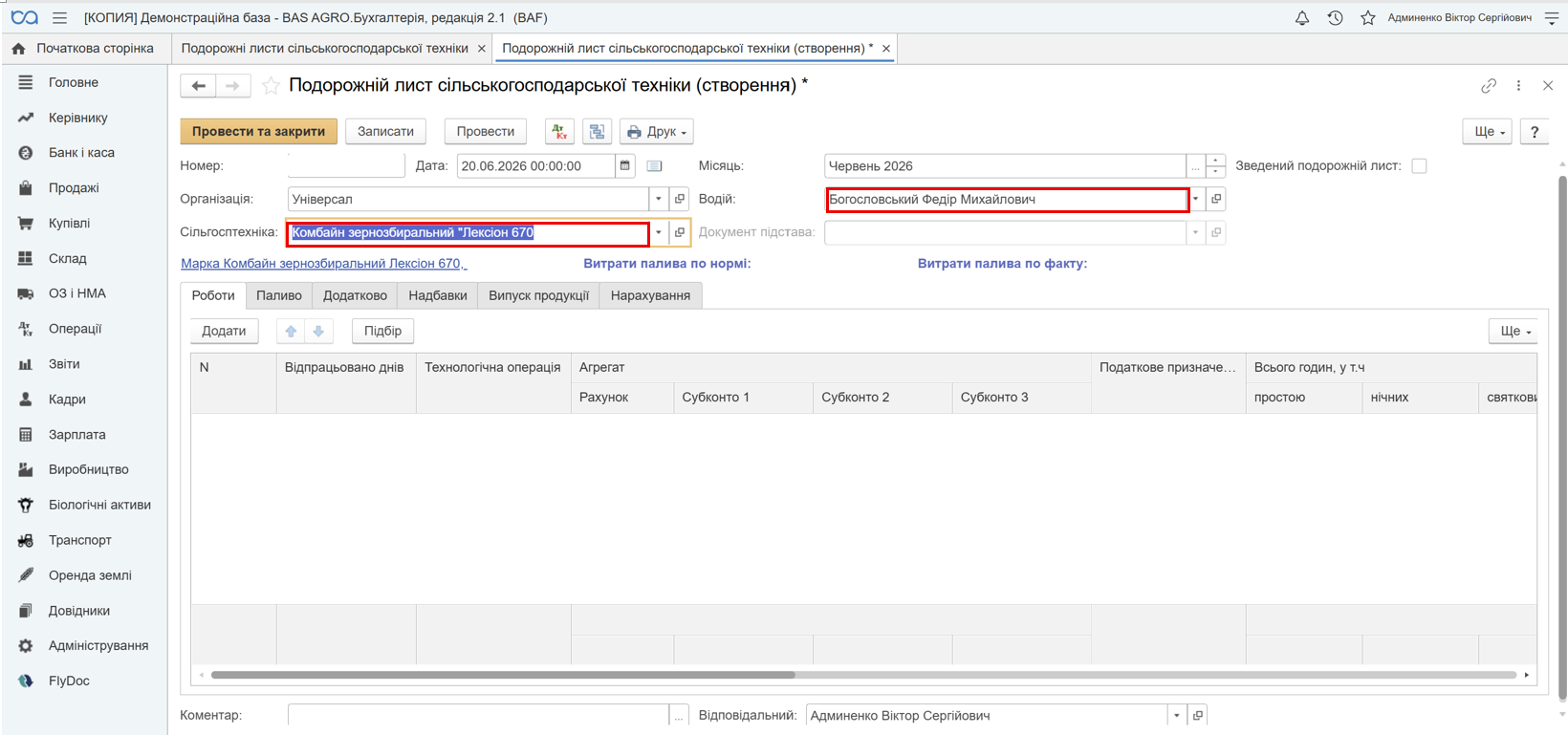
Task: Open the Адміністрування section
Action: tap(98, 646)
